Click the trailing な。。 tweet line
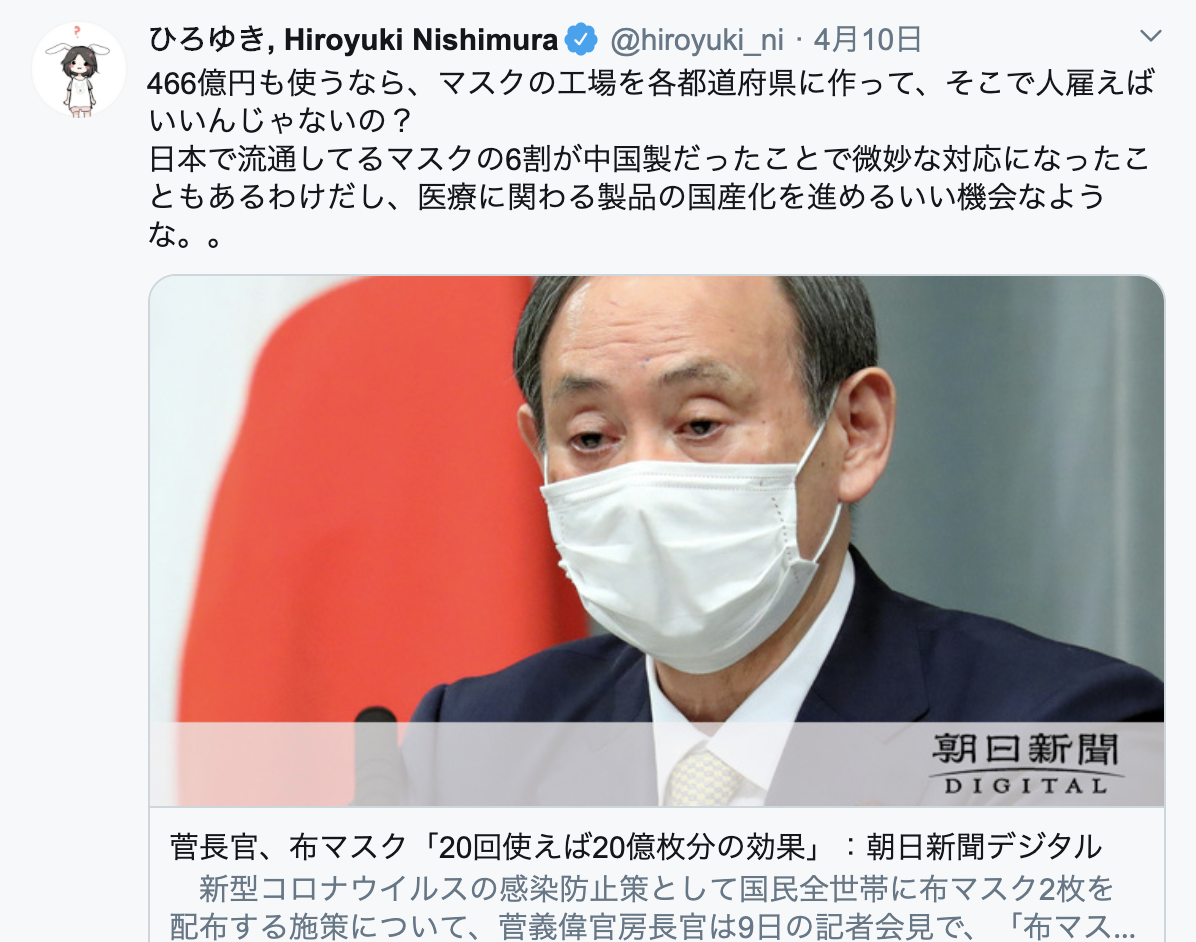Image resolution: width=1196 pixels, height=942 pixels. tap(185, 236)
